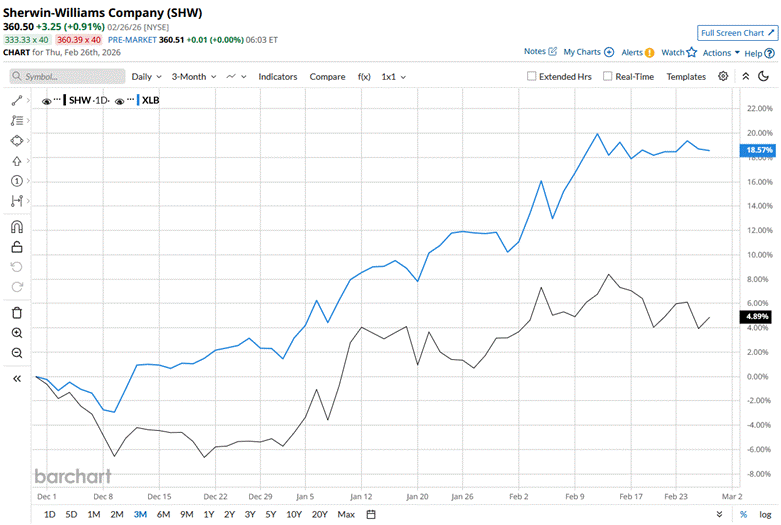Open the XLB series options menu

pyautogui.click(x=130, y=99)
